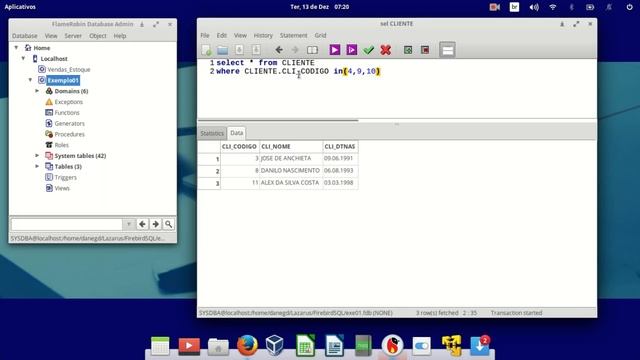
Task: Open View menu in SQL editor
Action: [x=240, y=36]
